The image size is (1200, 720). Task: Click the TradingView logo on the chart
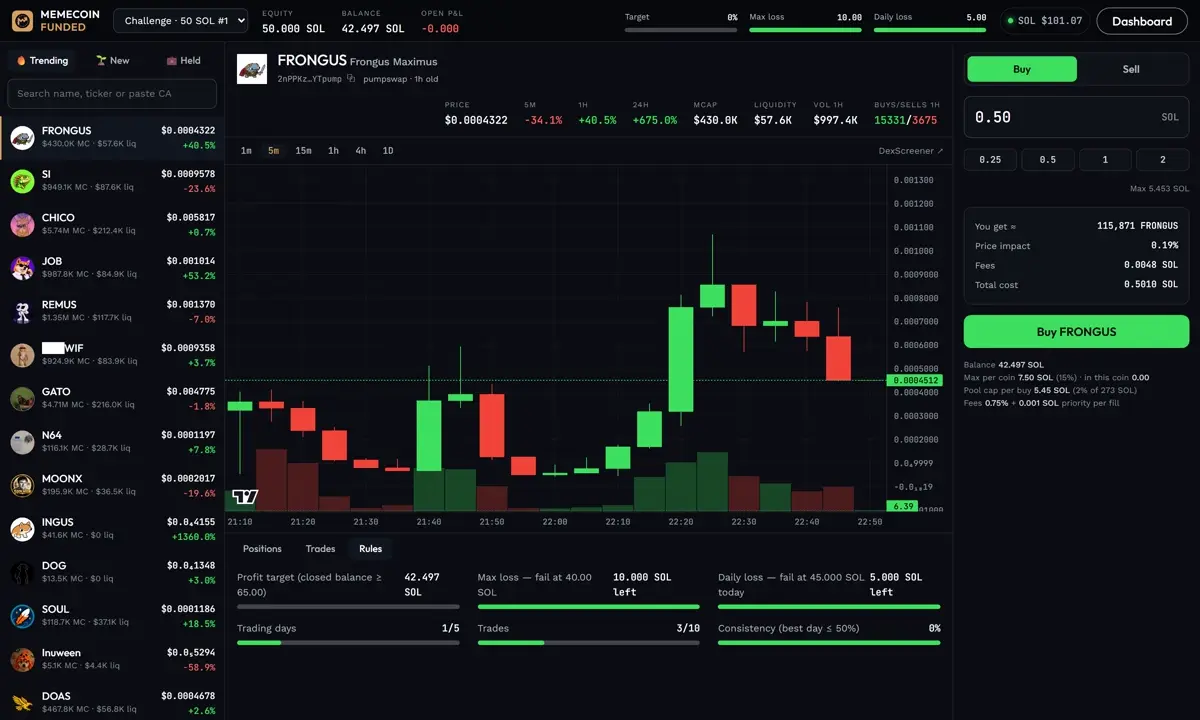coord(245,496)
